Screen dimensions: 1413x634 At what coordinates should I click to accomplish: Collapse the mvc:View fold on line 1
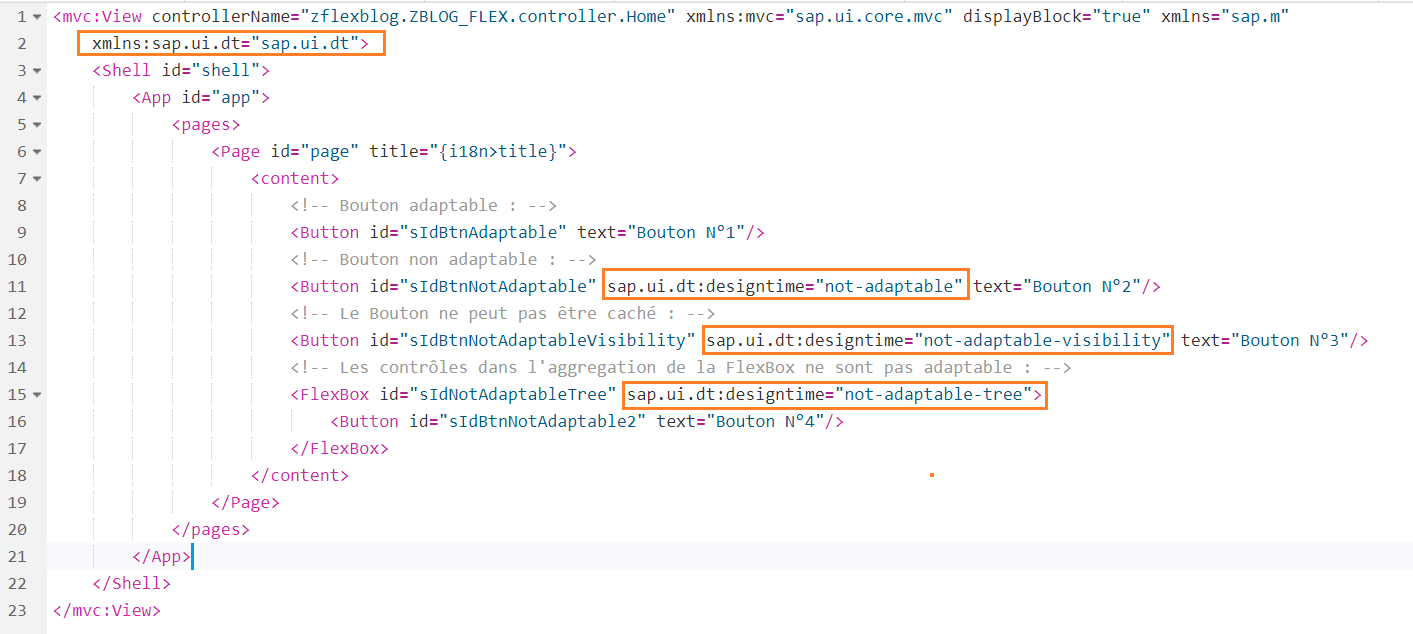tap(37, 17)
